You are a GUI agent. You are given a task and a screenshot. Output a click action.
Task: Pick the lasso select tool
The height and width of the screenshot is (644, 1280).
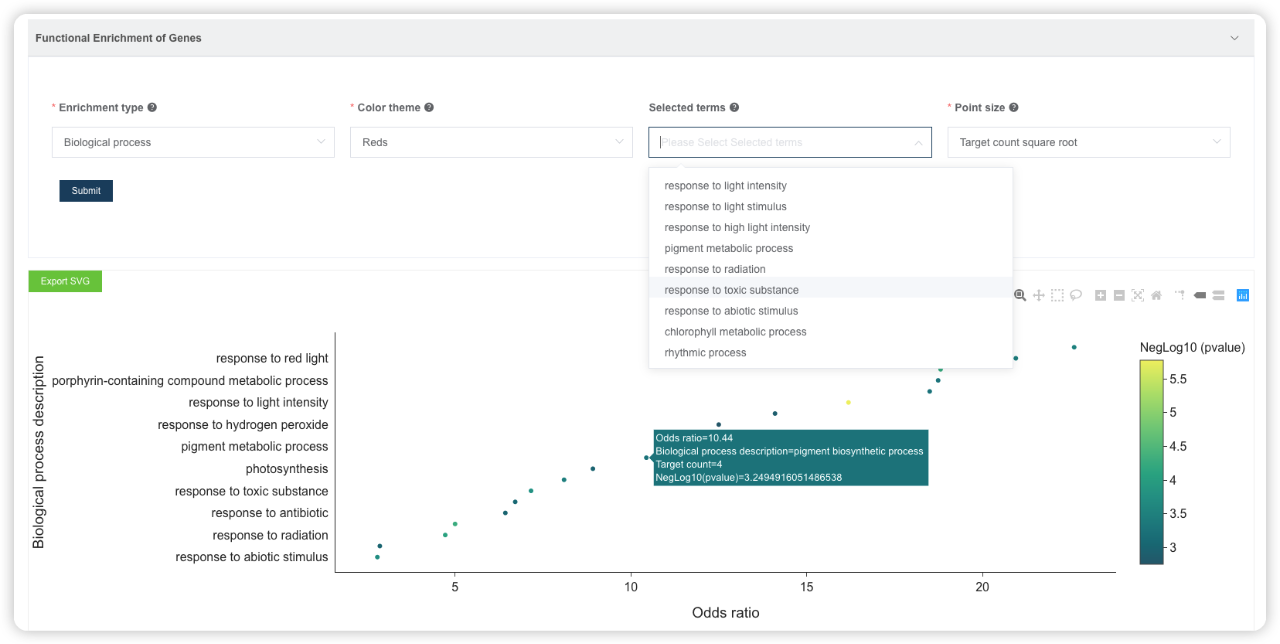tap(1076, 295)
